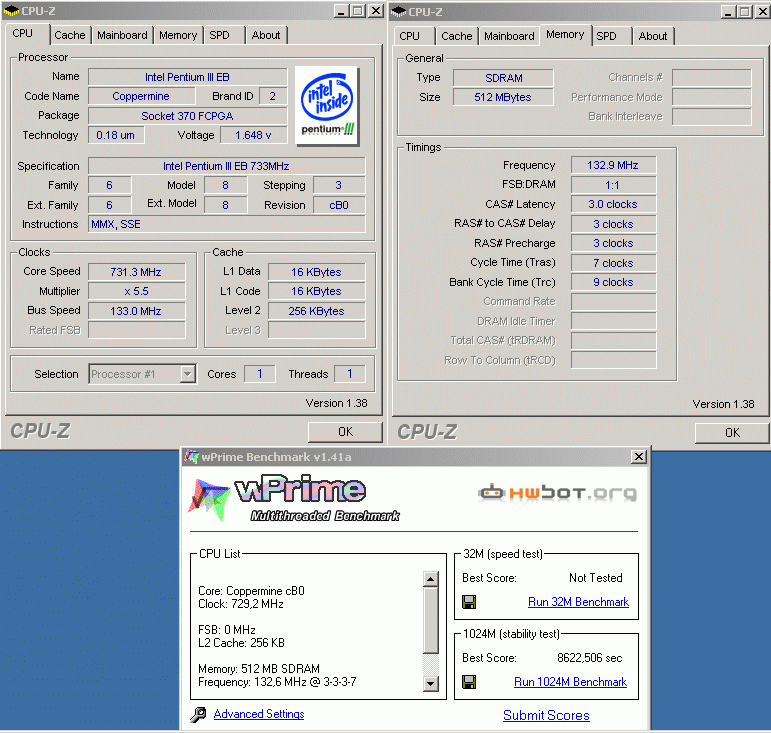Click the Threads count field

pos(350,374)
